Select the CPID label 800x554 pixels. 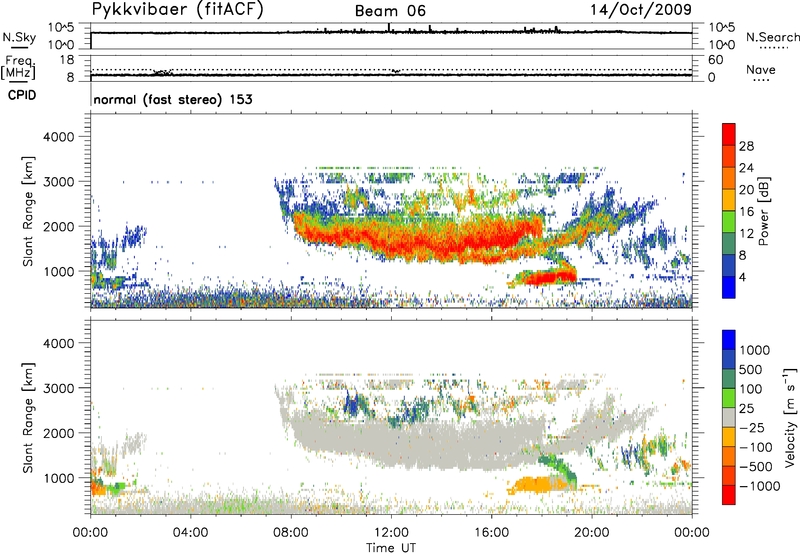tap(22, 95)
